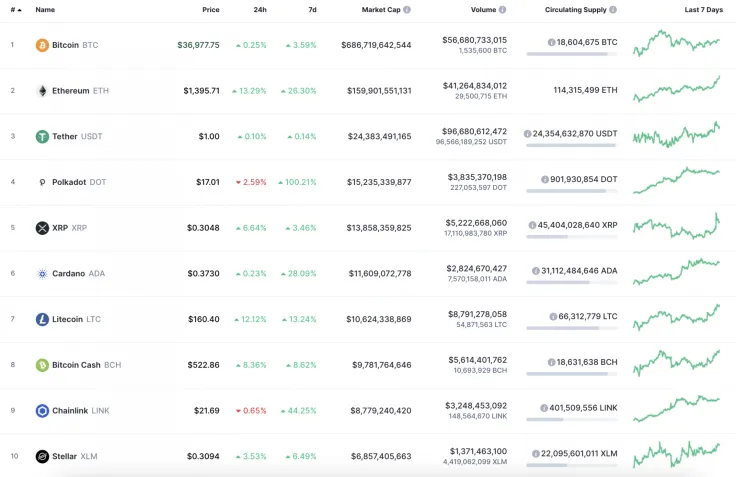Sort by the 7d column header
Screen dimensions: 736x477
[312, 9]
